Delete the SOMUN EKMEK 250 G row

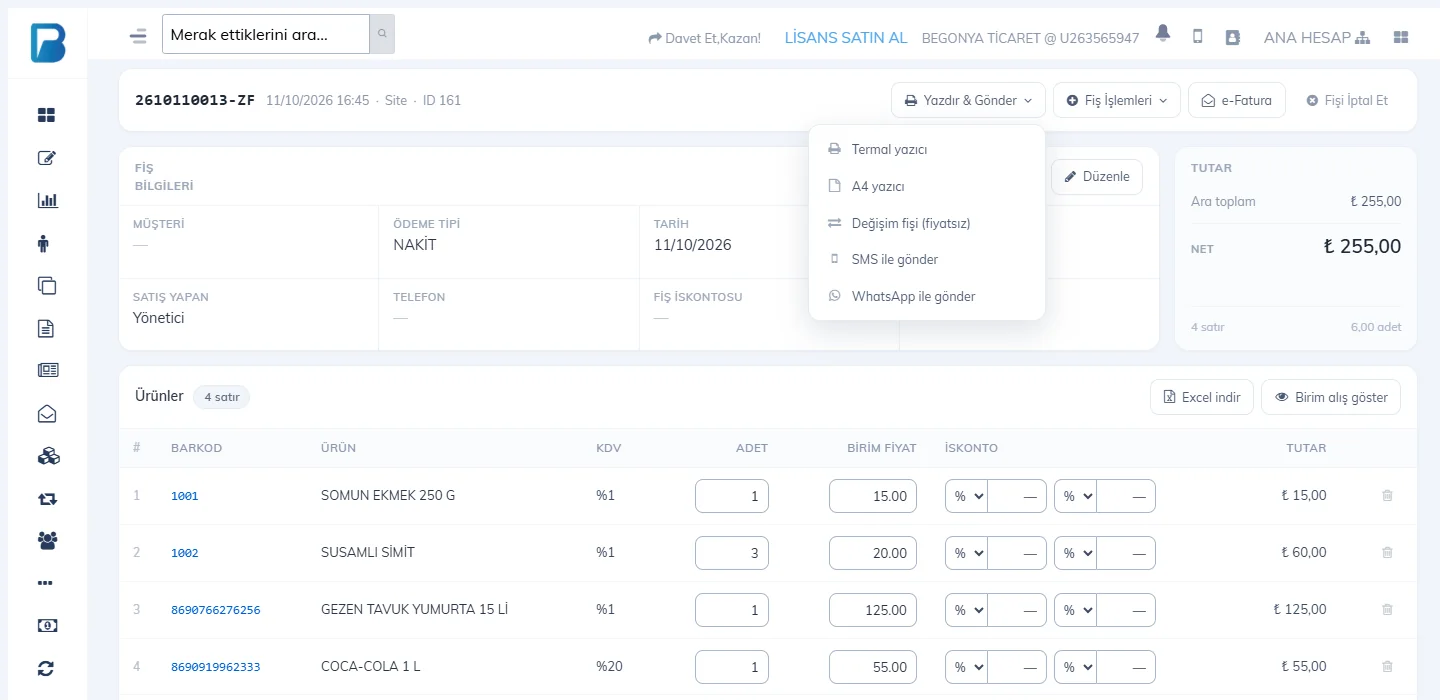click(x=1387, y=496)
